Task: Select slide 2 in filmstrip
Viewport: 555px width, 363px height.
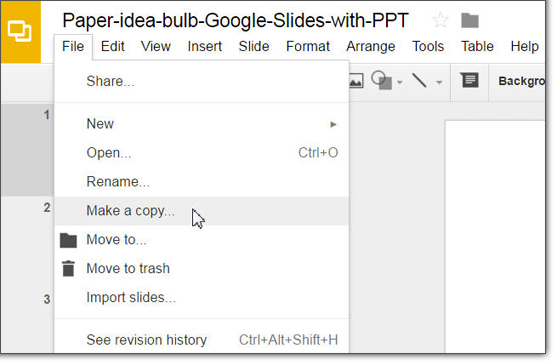Action: pyautogui.click(x=27, y=242)
